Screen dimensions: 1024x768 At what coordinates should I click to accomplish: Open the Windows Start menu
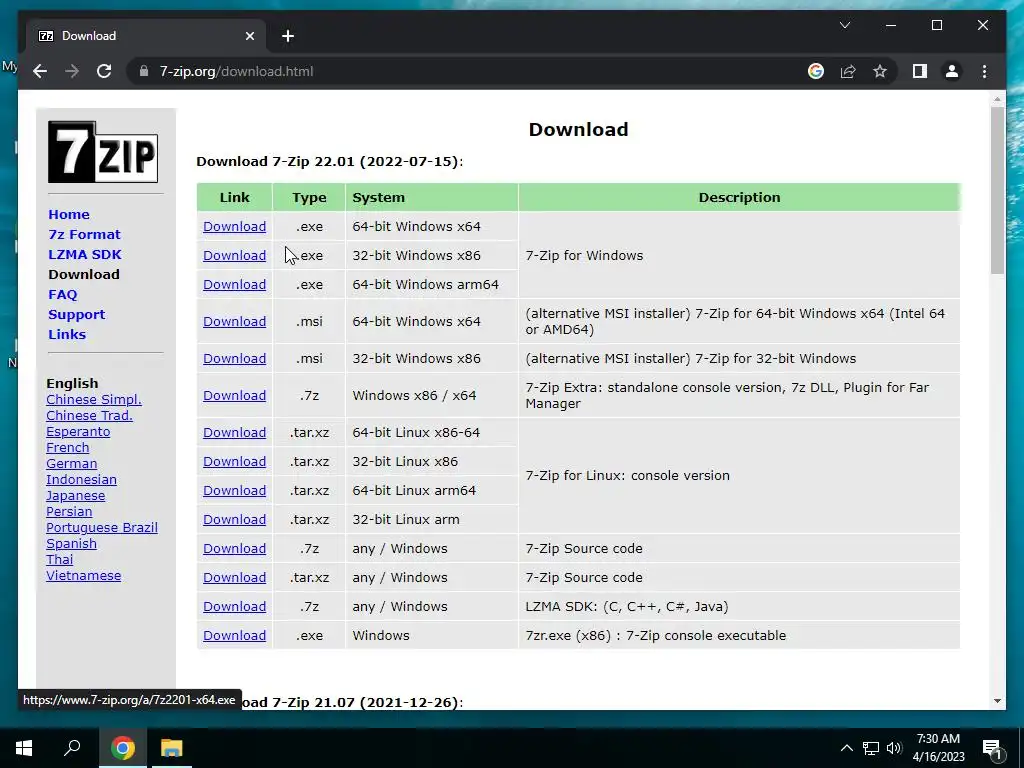24,748
